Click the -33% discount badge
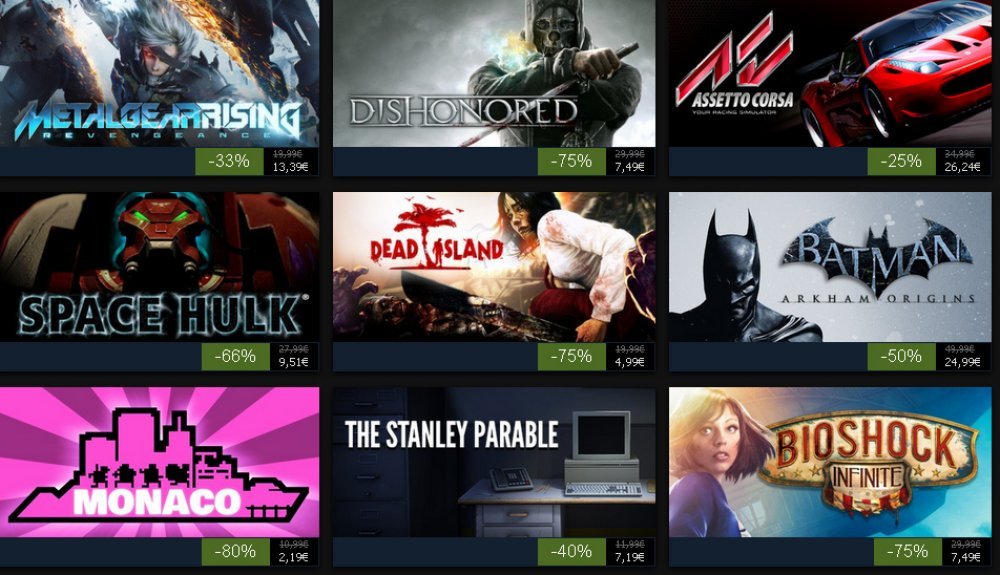The image size is (1000, 575). tap(229, 161)
